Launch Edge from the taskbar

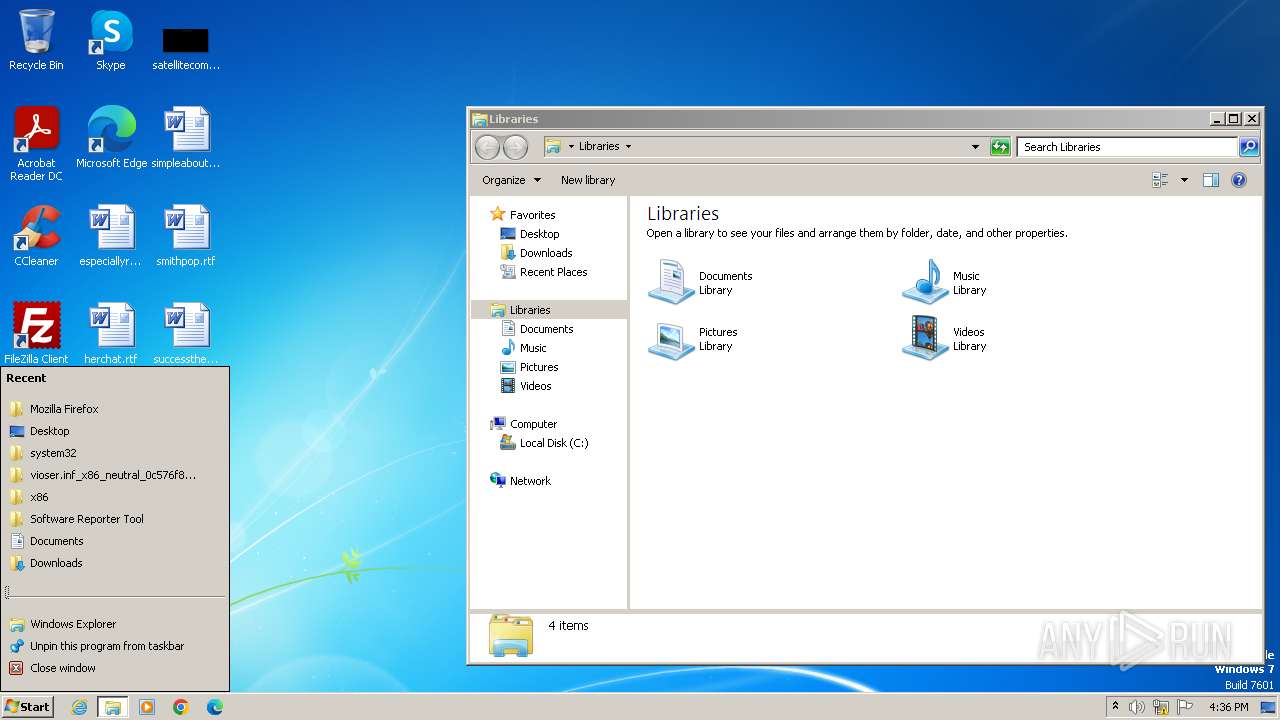click(215, 707)
